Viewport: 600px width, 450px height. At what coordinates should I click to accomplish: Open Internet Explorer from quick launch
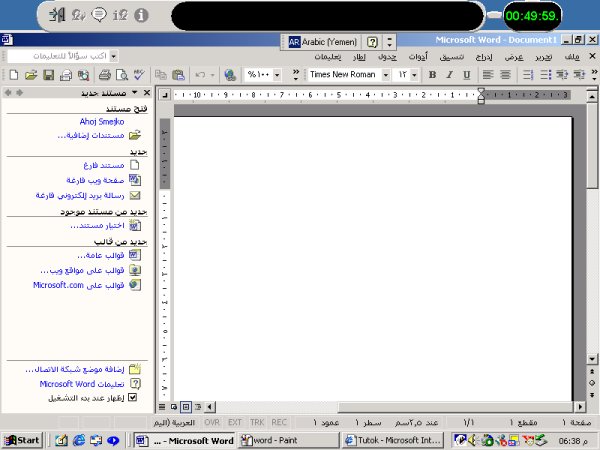[79, 440]
